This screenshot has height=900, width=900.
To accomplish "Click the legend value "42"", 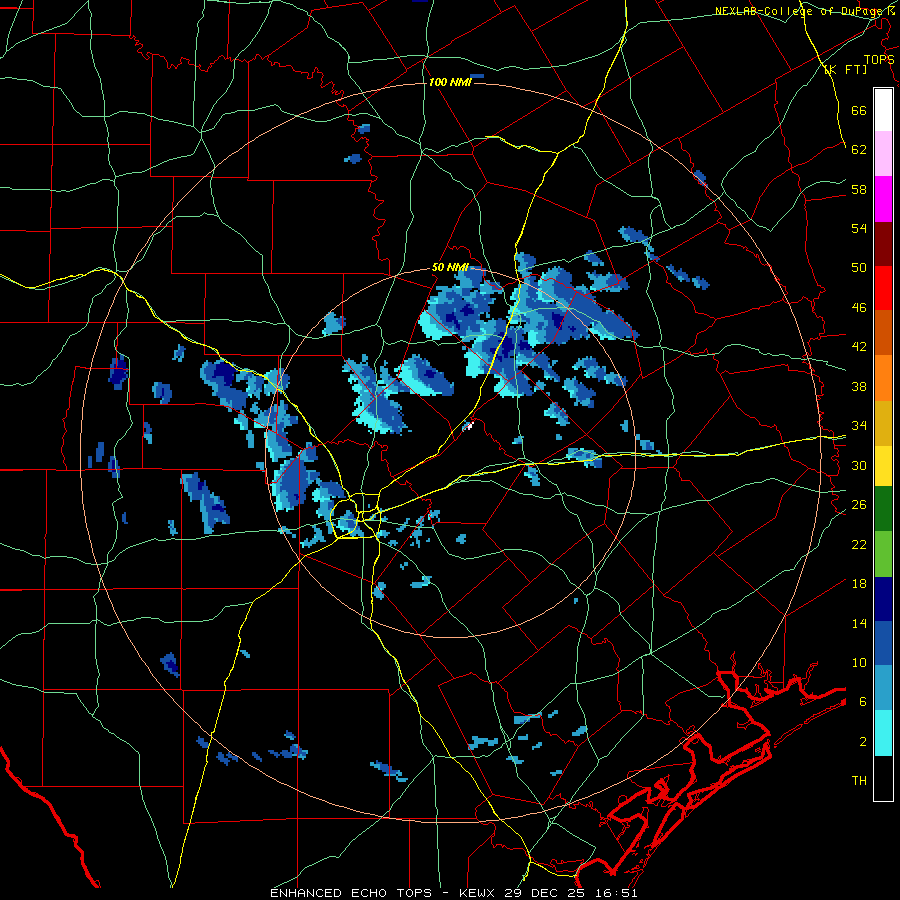I will tap(859, 347).
